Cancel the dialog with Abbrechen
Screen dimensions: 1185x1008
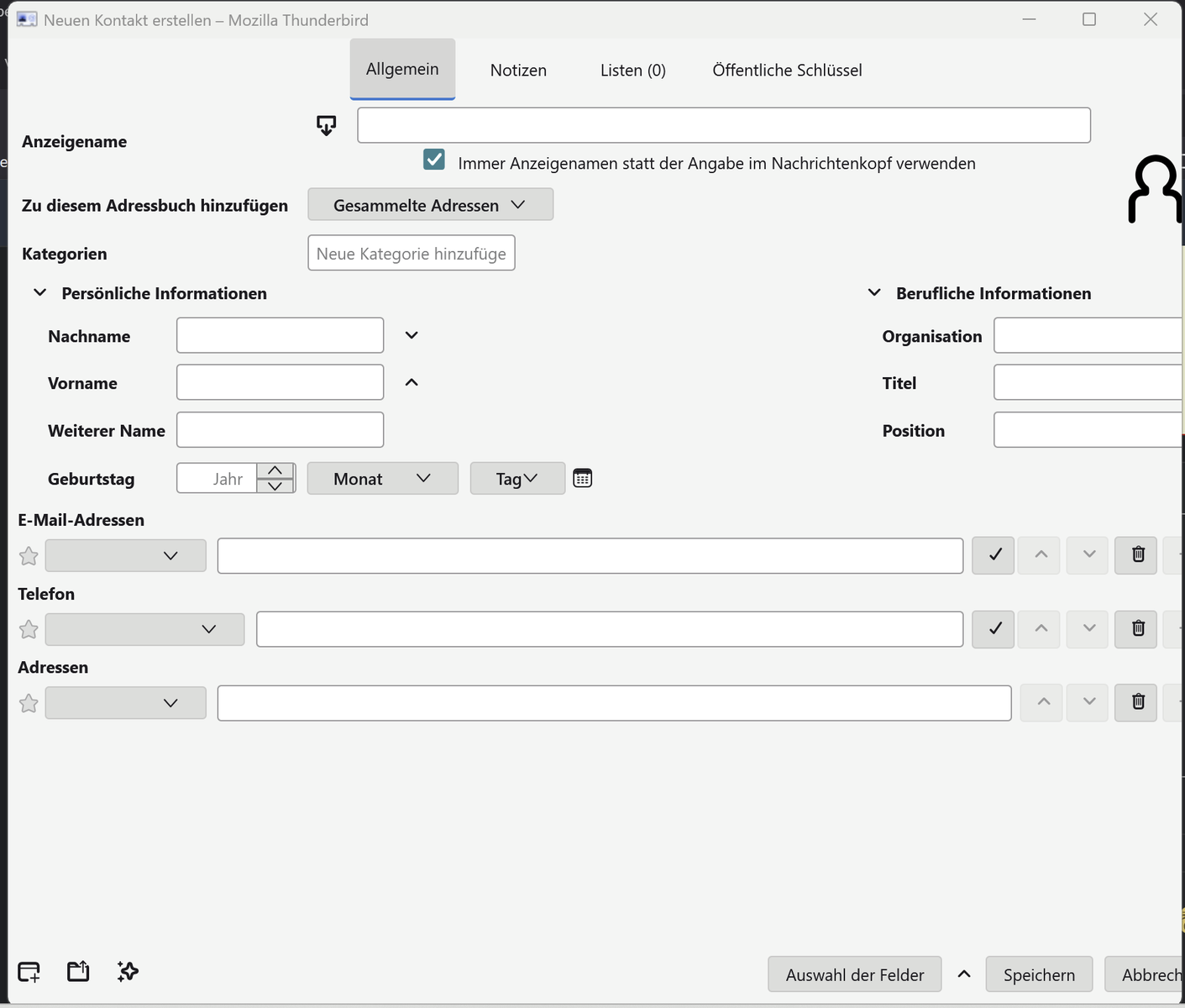1145,974
